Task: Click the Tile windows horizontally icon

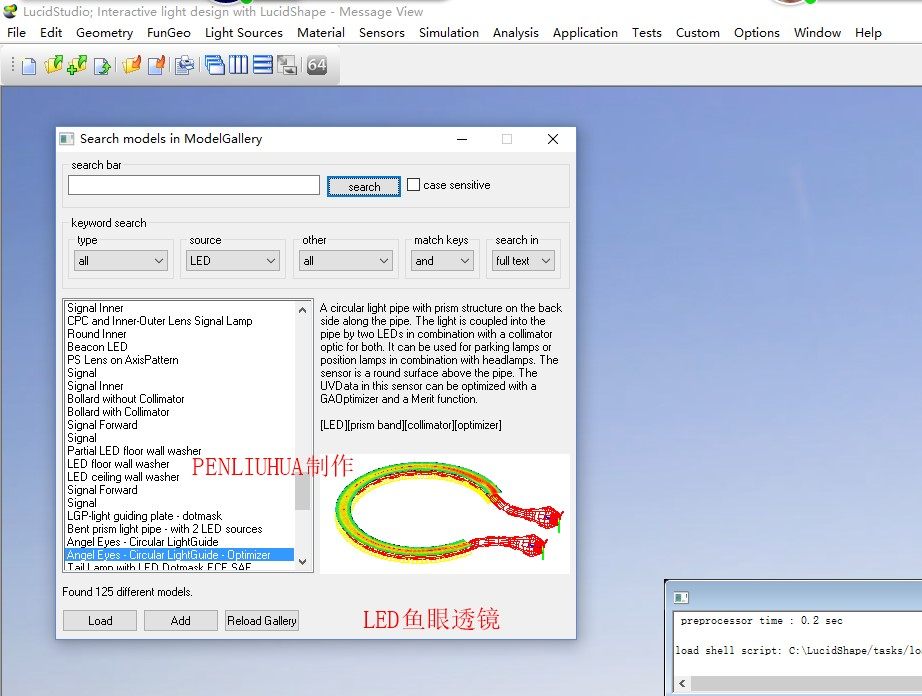Action: pos(262,65)
